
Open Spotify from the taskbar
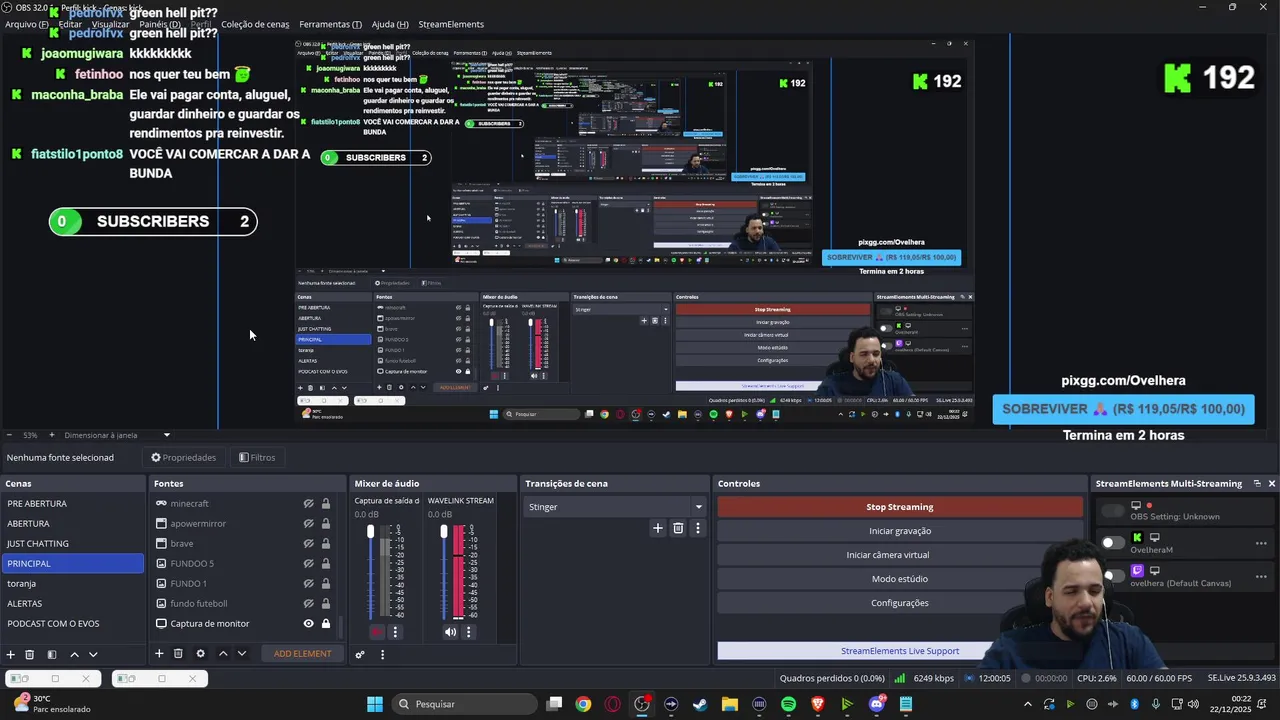[788, 704]
